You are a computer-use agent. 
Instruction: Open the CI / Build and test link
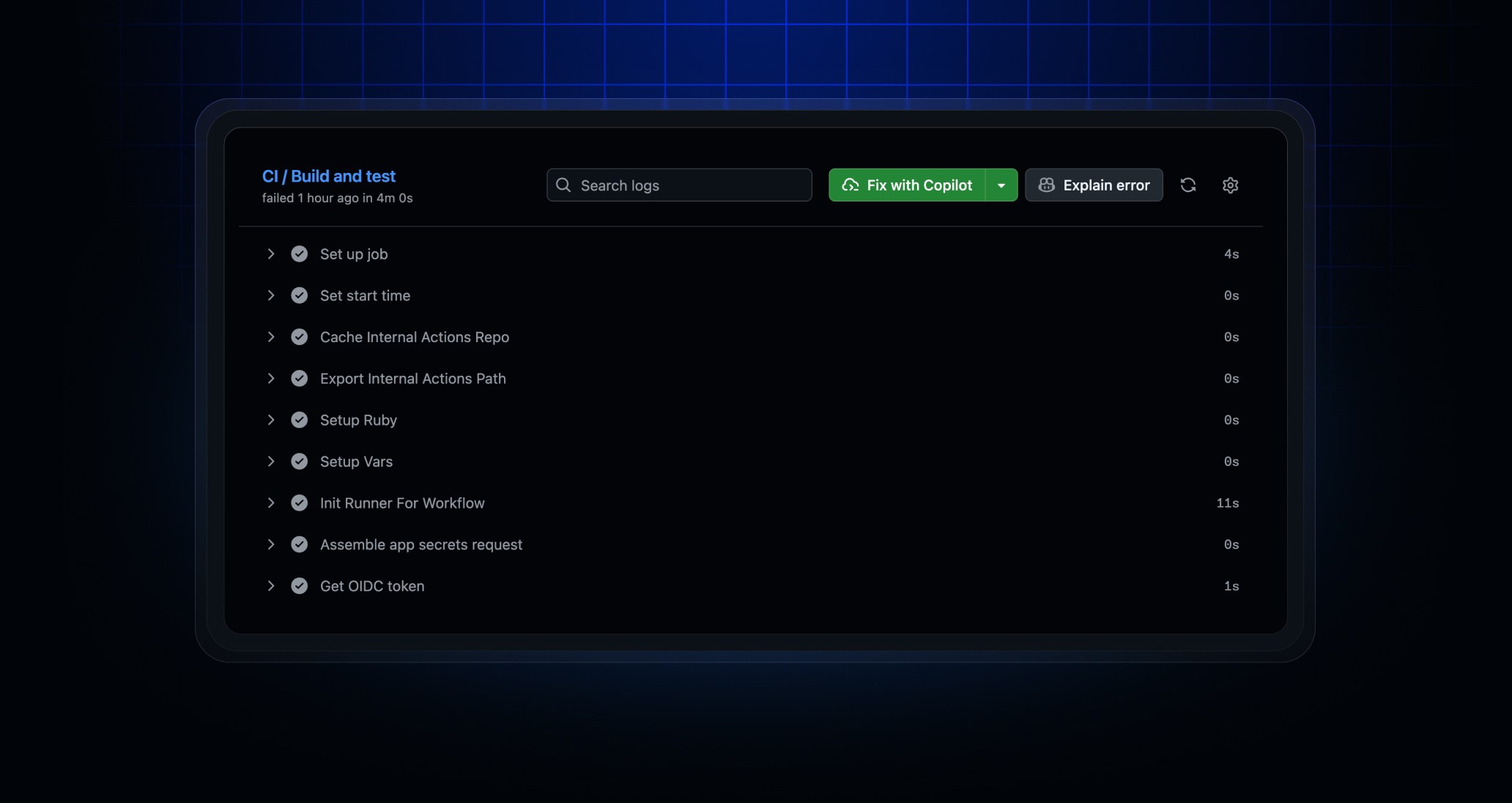point(329,177)
